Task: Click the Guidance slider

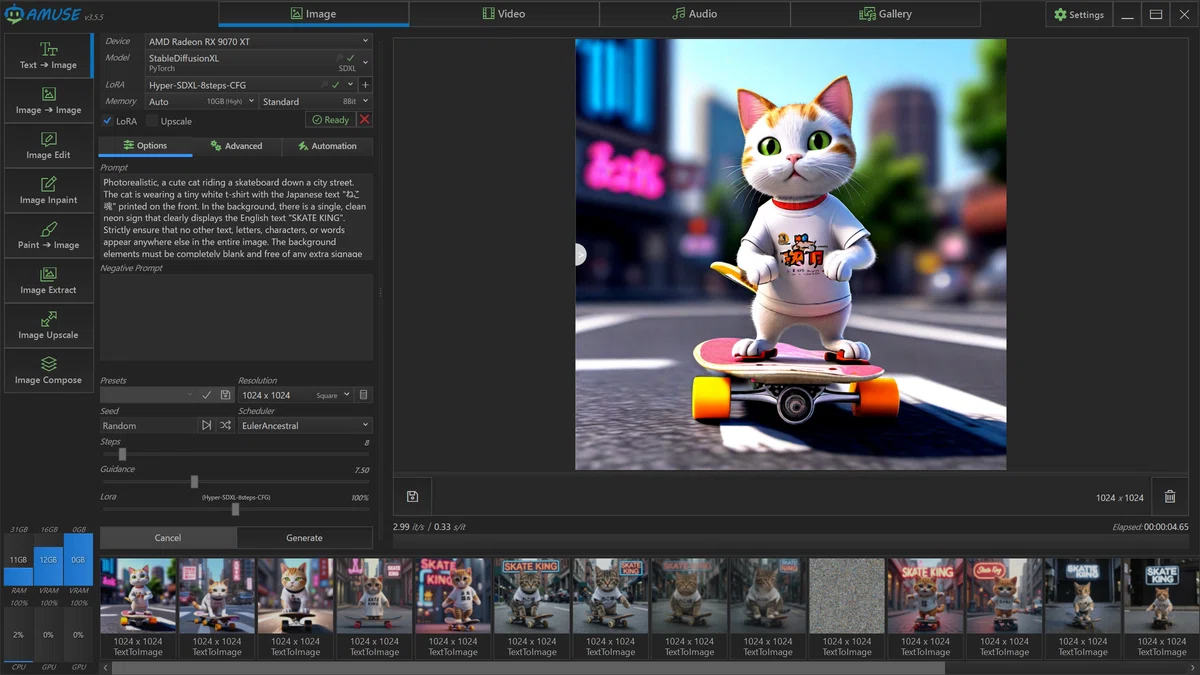Action: 235,481
